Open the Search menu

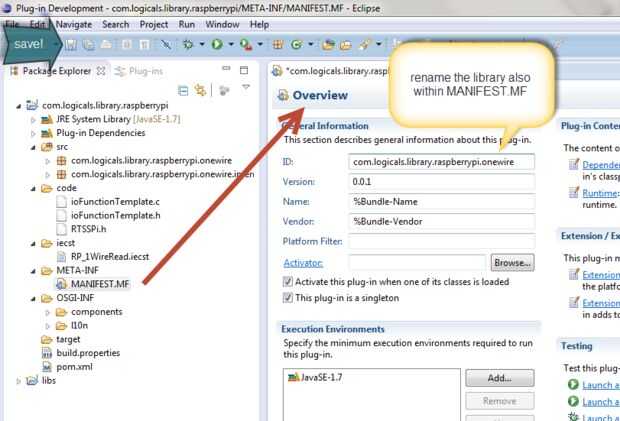(115, 25)
